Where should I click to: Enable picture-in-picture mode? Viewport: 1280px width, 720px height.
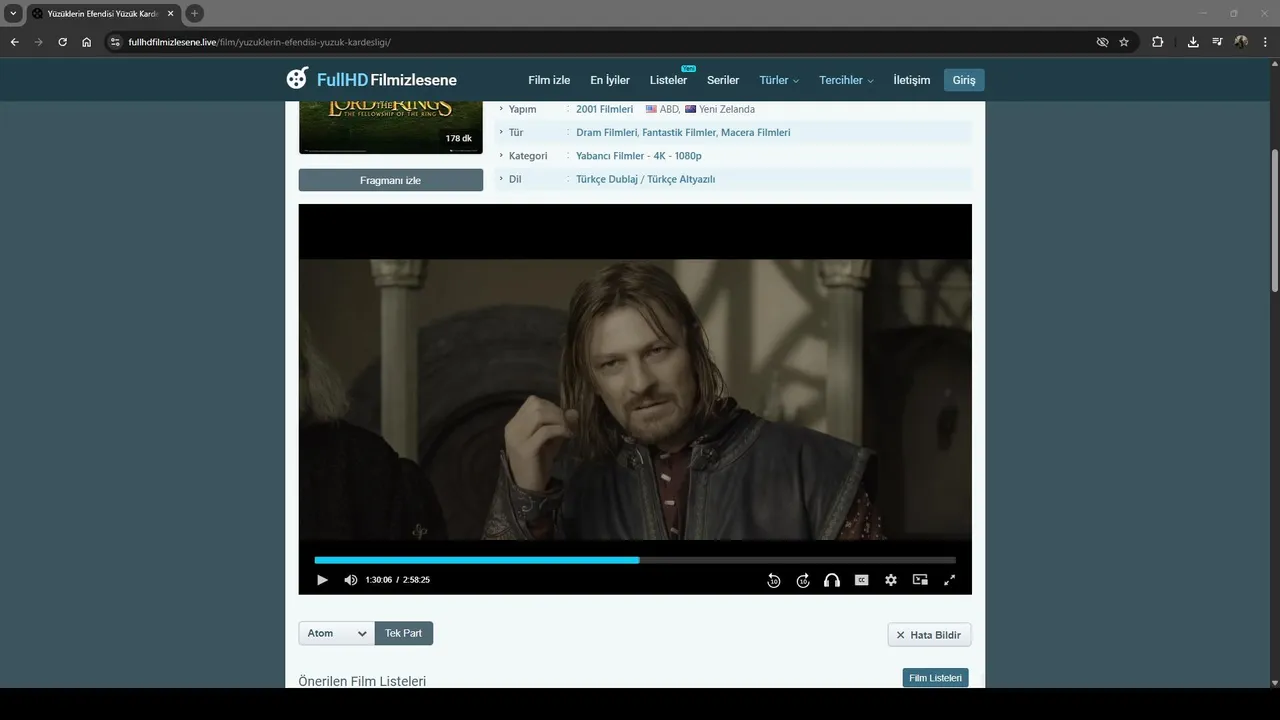pyautogui.click(x=920, y=580)
